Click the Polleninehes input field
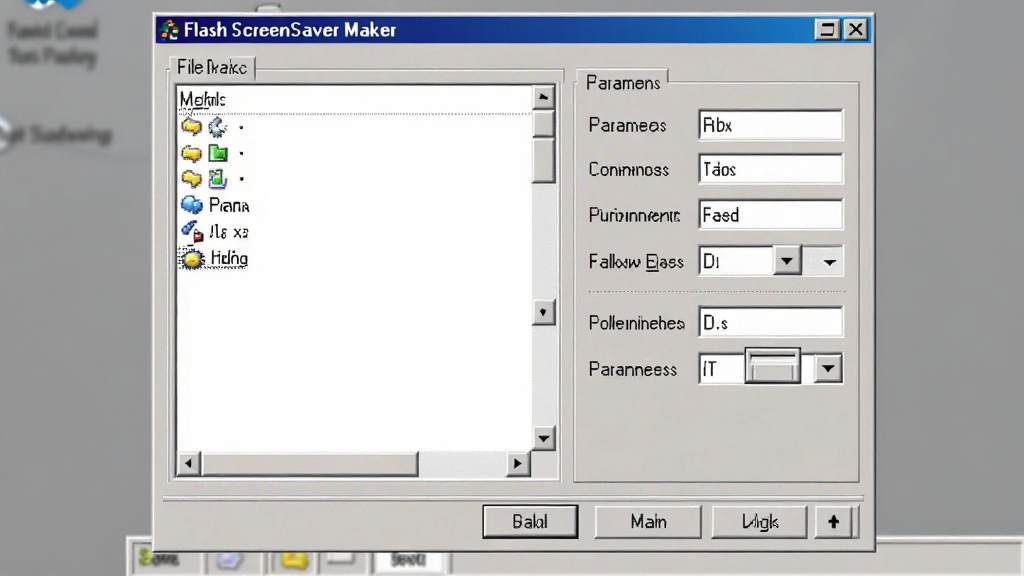Viewport: 1024px width, 576px height. 771,323
